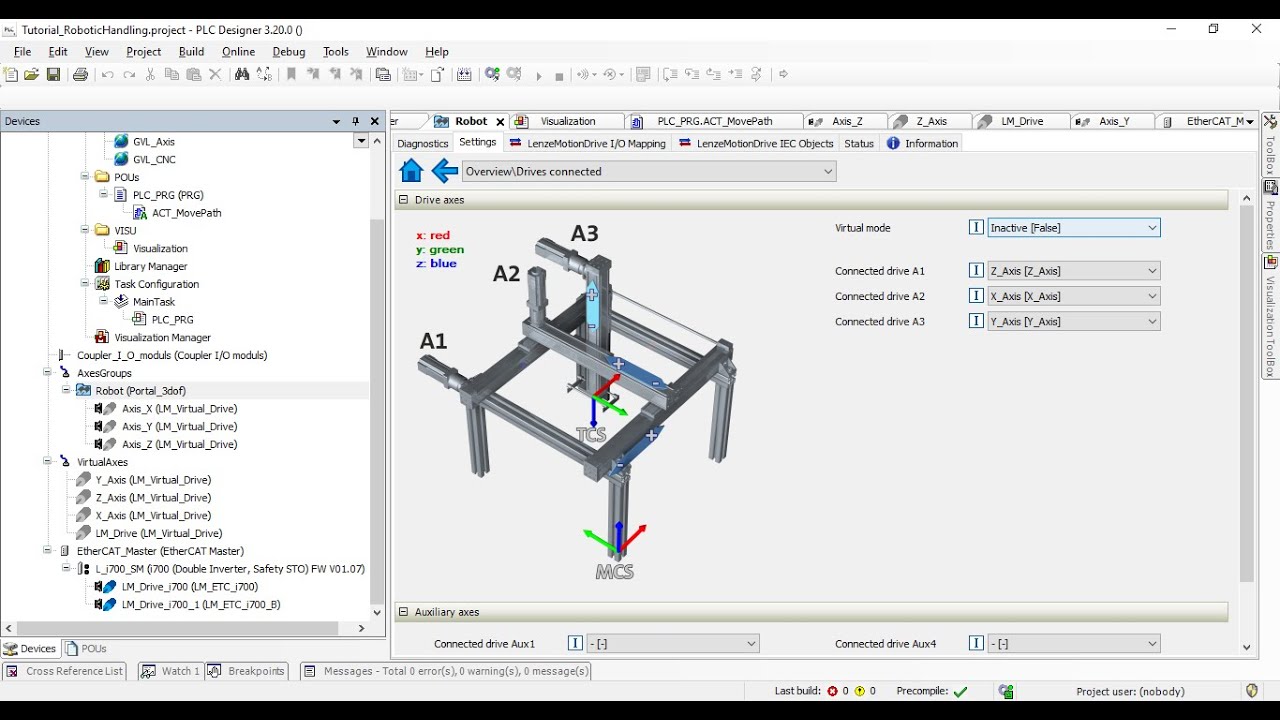The width and height of the screenshot is (1280, 720).
Task: Open the Build menu
Action: coord(191,52)
